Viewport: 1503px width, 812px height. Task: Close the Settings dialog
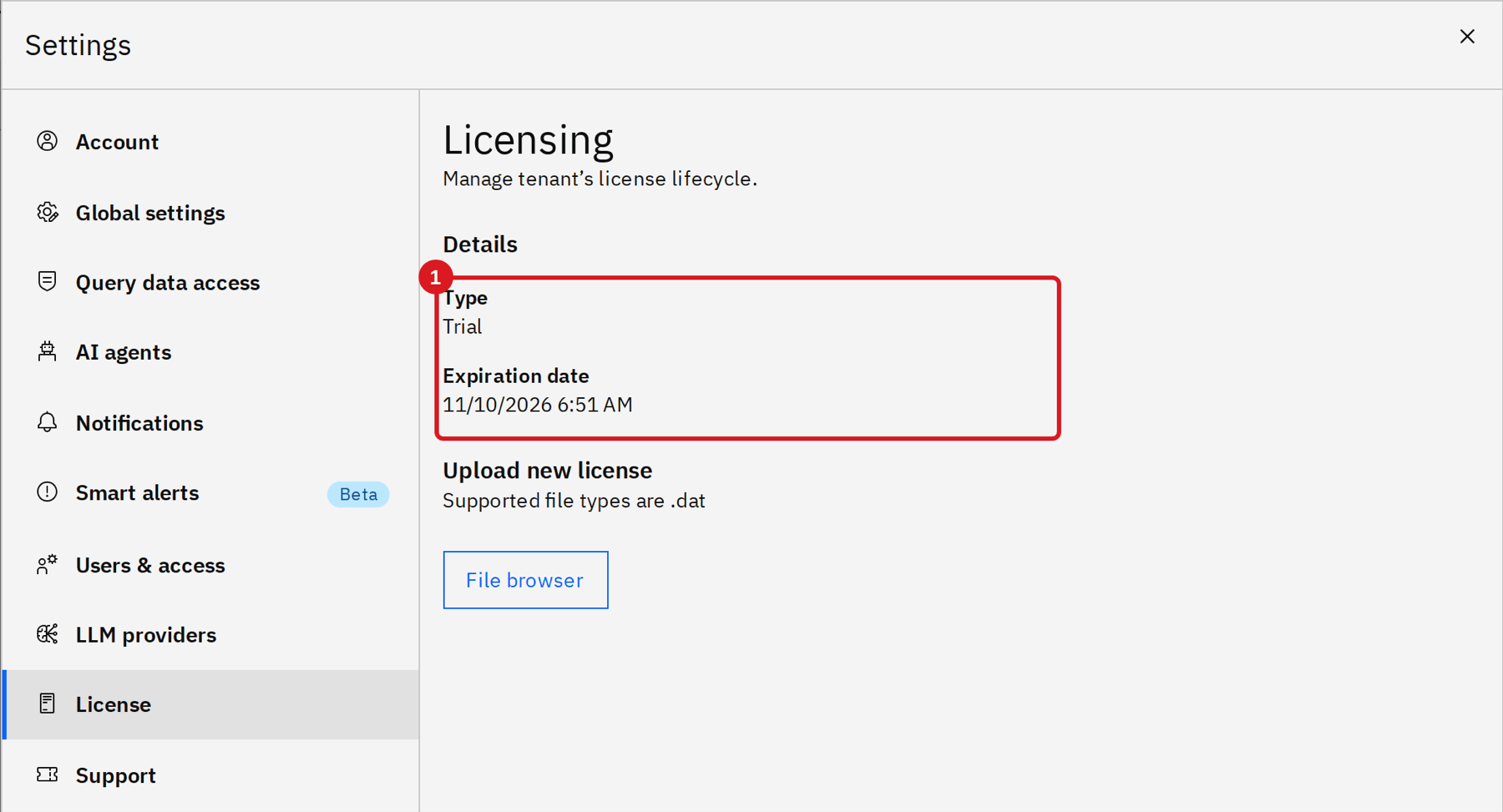(1467, 36)
